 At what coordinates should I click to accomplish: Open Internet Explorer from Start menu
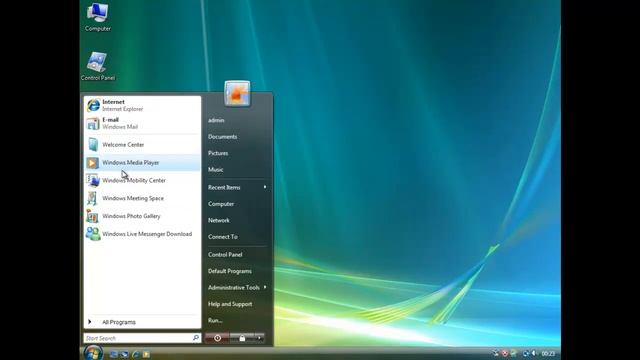(142, 105)
